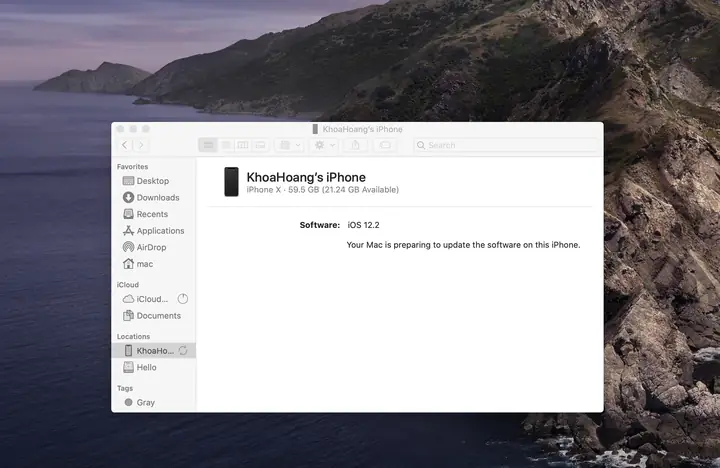Switch Finder to gallery view

pos(260,145)
